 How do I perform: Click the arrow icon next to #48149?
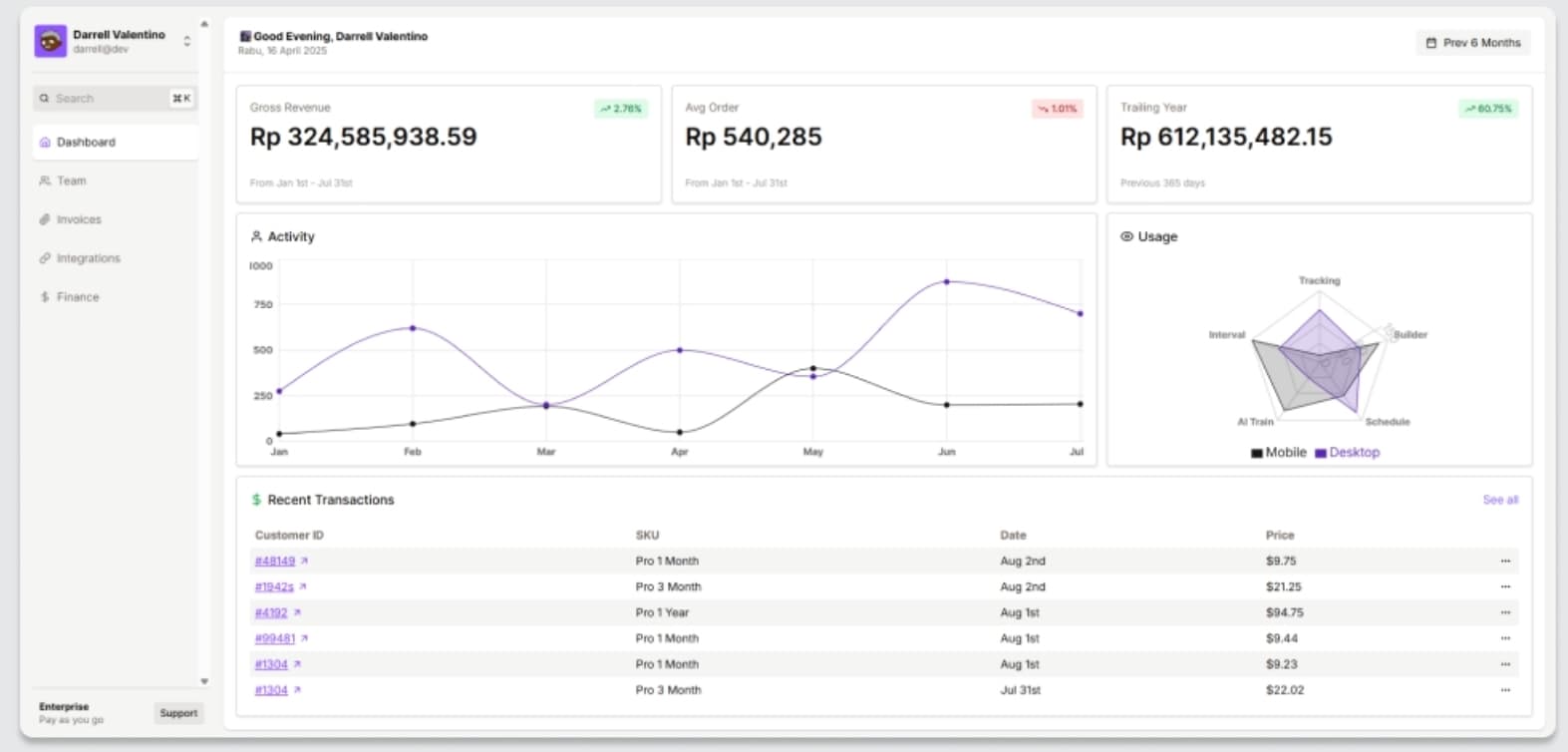(304, 562)
